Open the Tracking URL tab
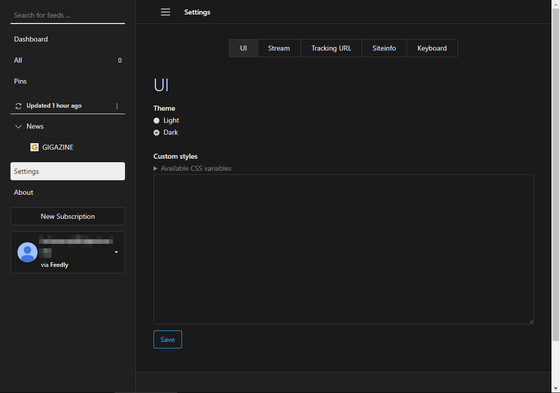This screenshot has height=393, width=560. (331, 48)
